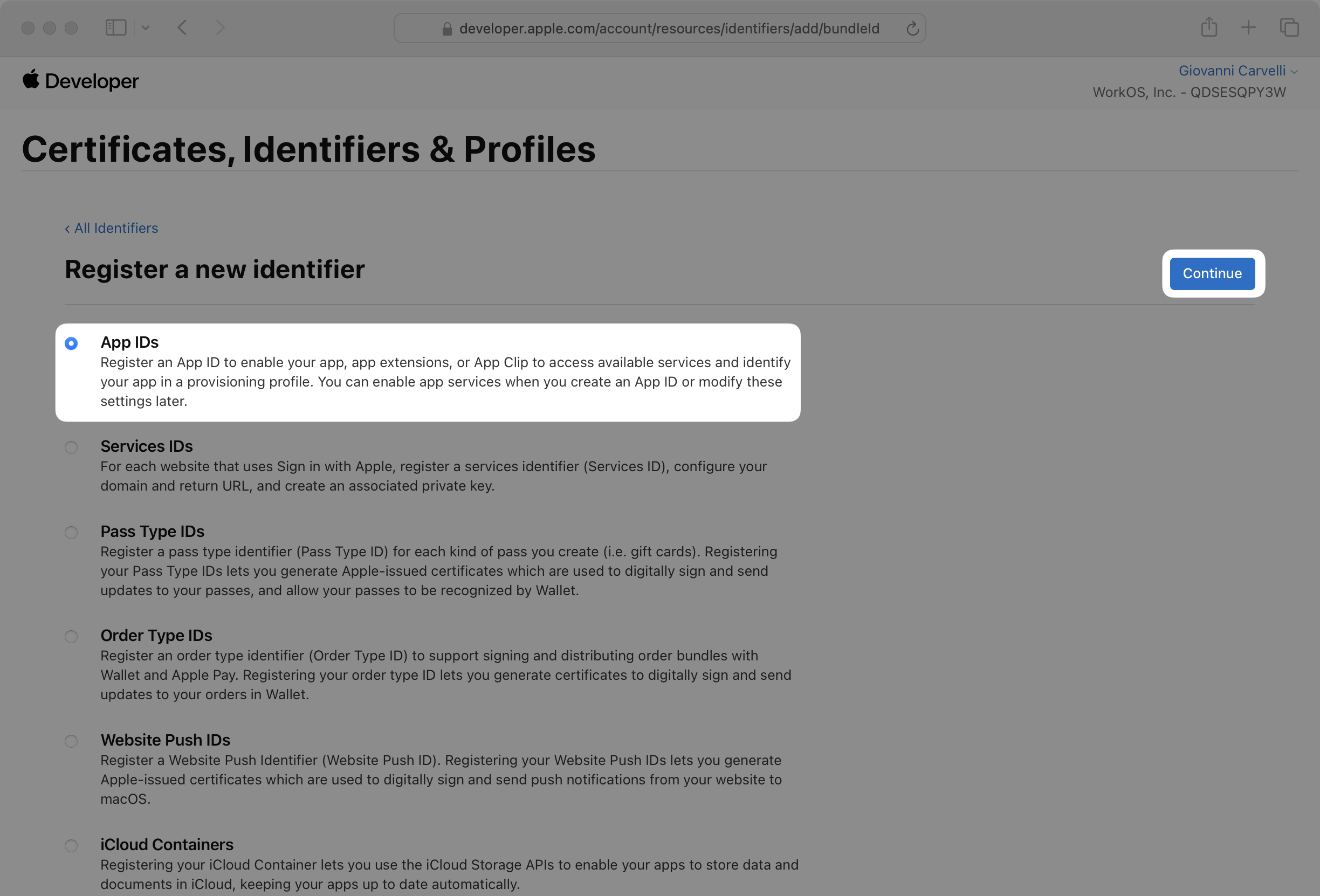Image resolution: width=1320 pixels, height=896 pixels.
Task: Open the Share icon in toolbar
Action: coord(1209,27)
